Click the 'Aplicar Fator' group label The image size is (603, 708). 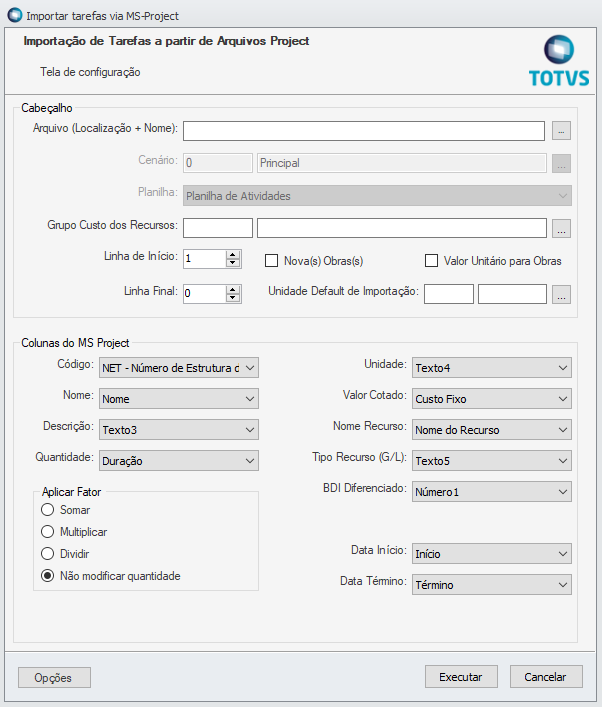(x=71, y=492)
